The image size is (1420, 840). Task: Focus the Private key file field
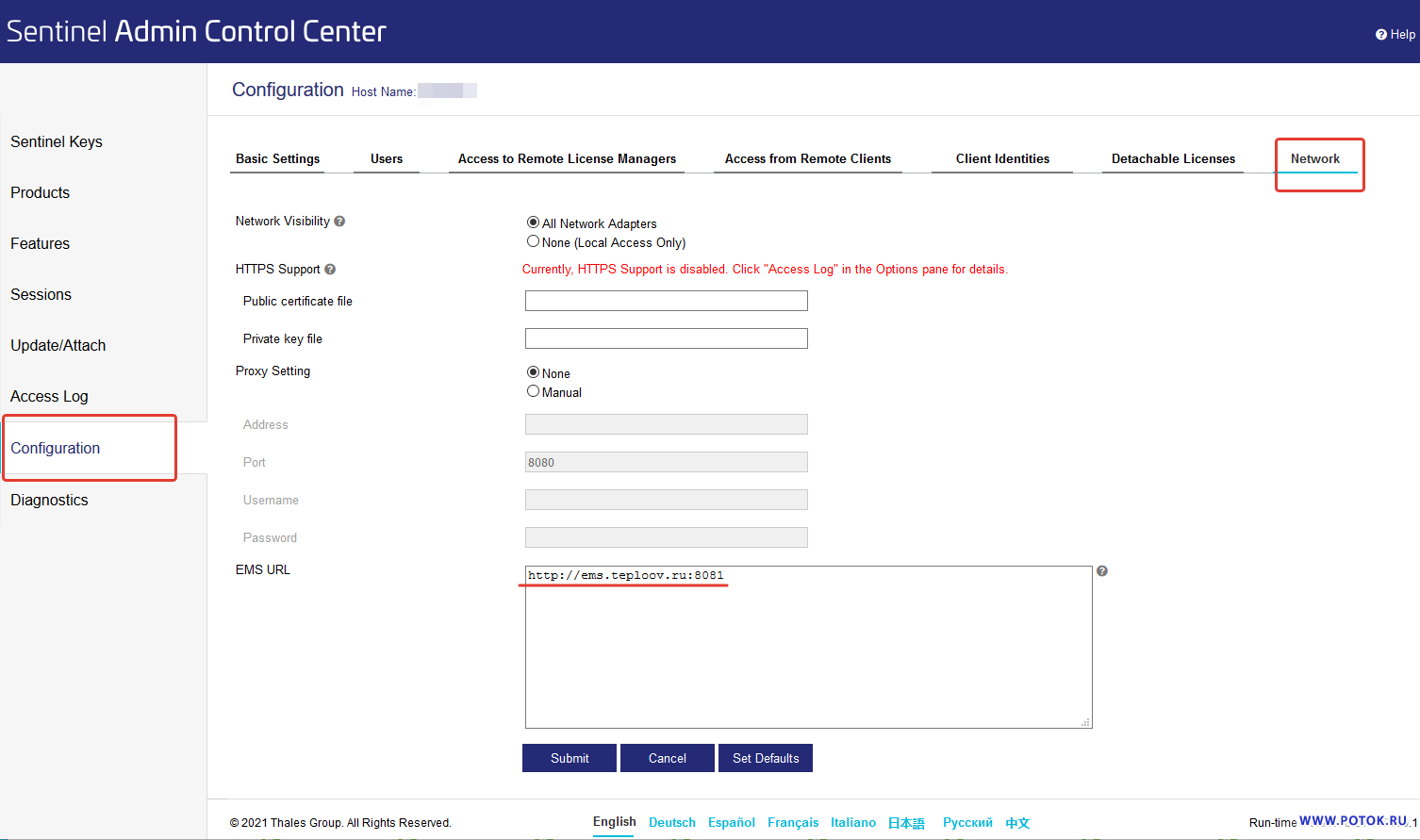pos(667,338)
